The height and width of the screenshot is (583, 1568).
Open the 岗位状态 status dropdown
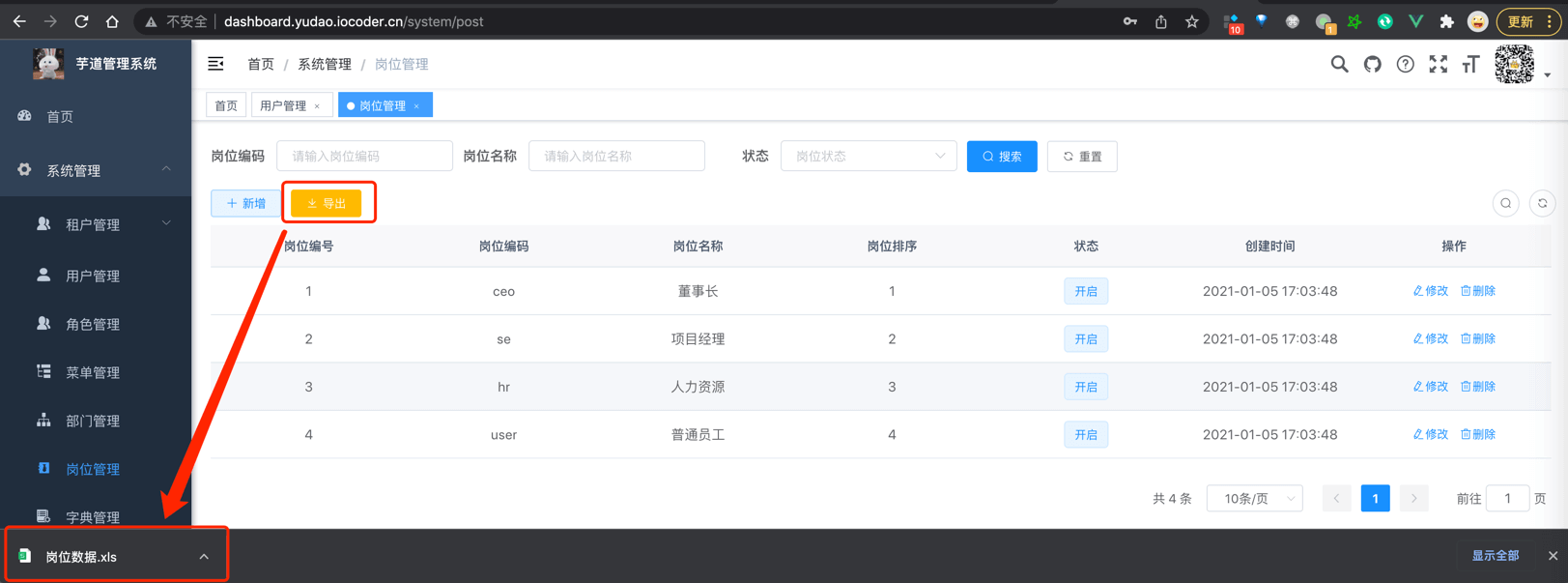click(x=868, y=156)
